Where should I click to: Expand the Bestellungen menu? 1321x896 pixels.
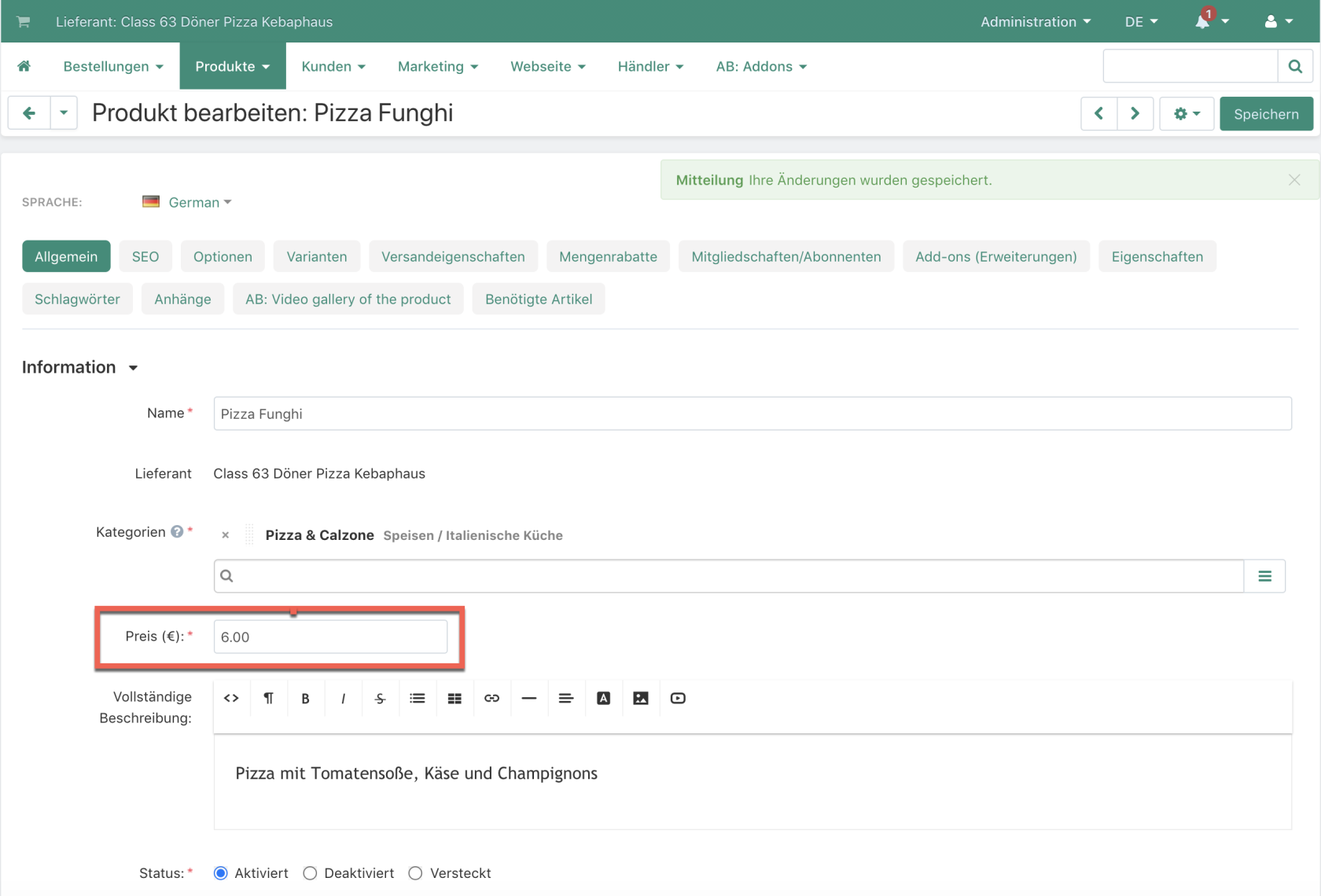(x=113, y=66)
